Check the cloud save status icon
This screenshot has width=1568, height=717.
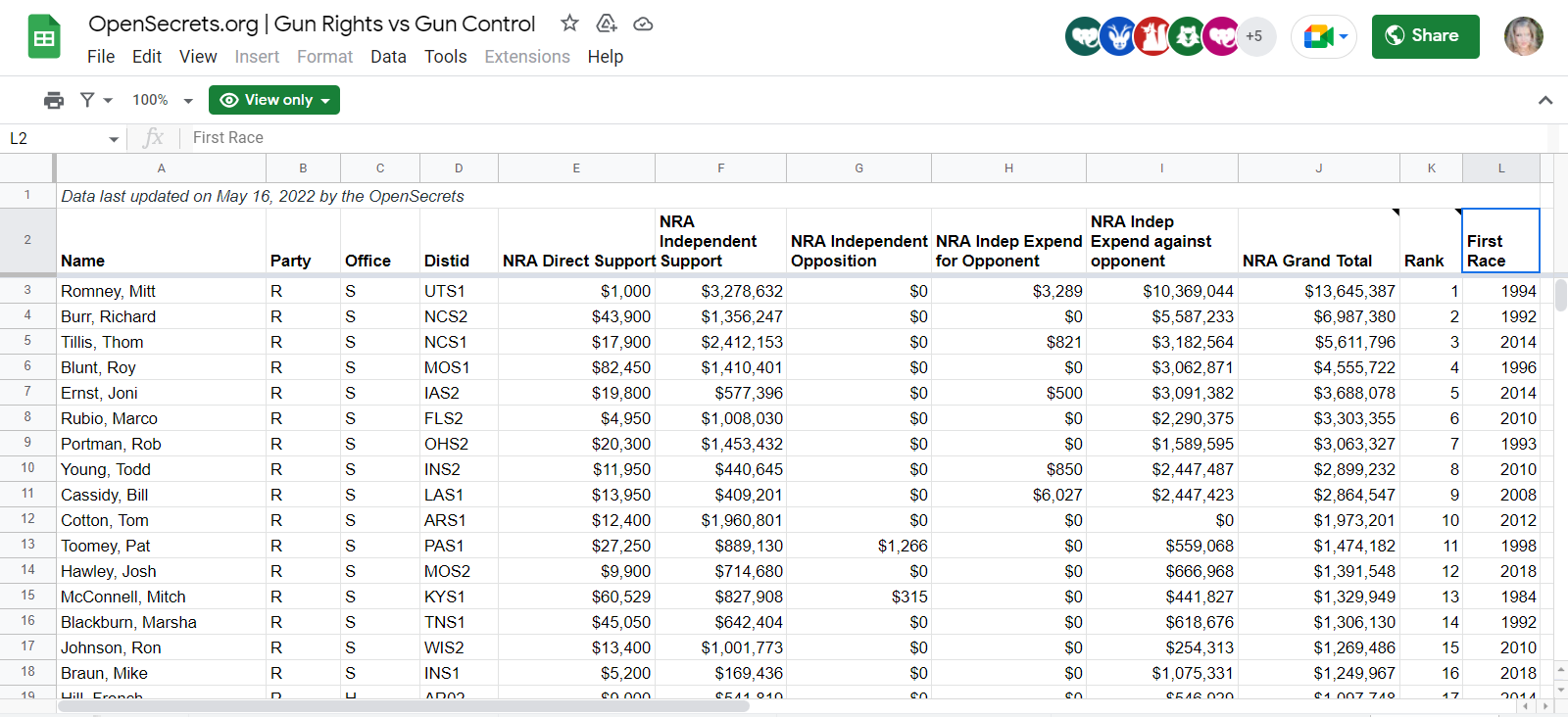pos(643,24)
